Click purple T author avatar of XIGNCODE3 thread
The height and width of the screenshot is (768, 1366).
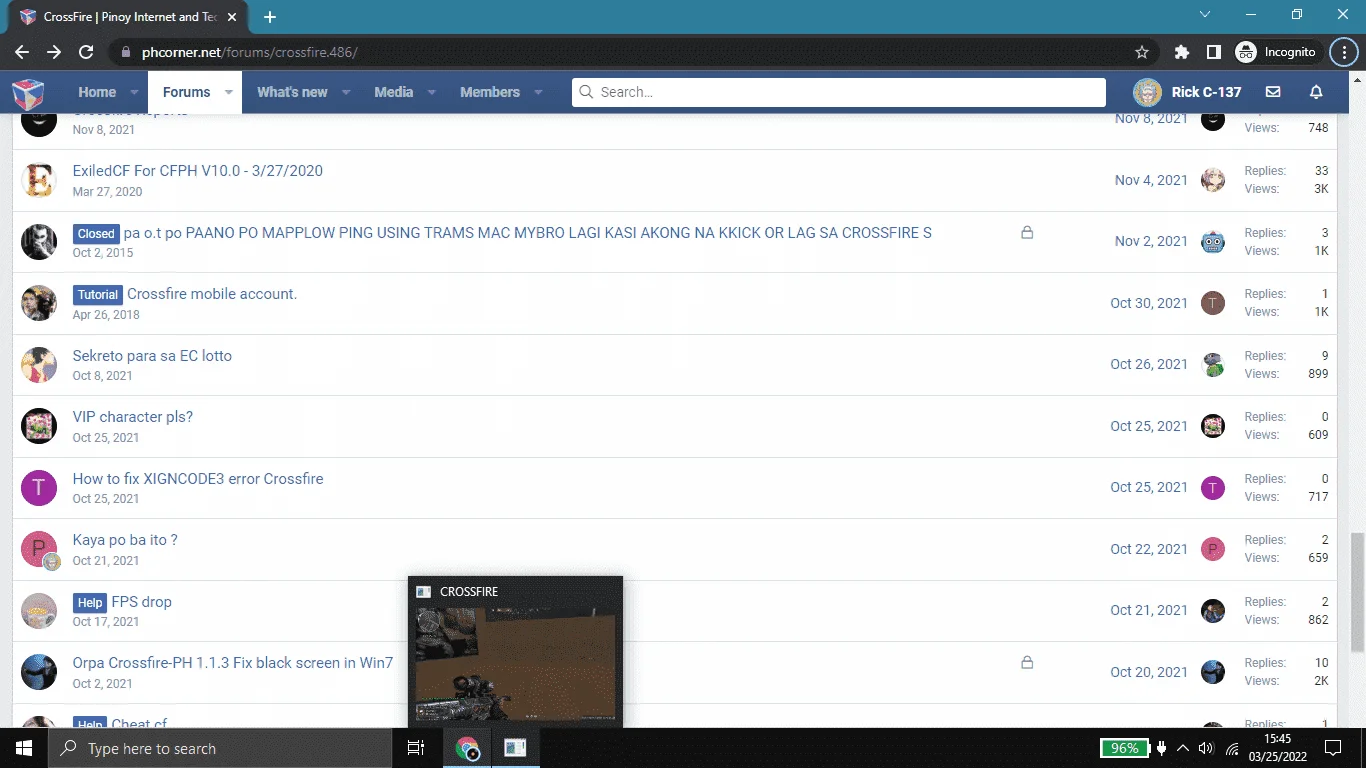click(39, 488)
